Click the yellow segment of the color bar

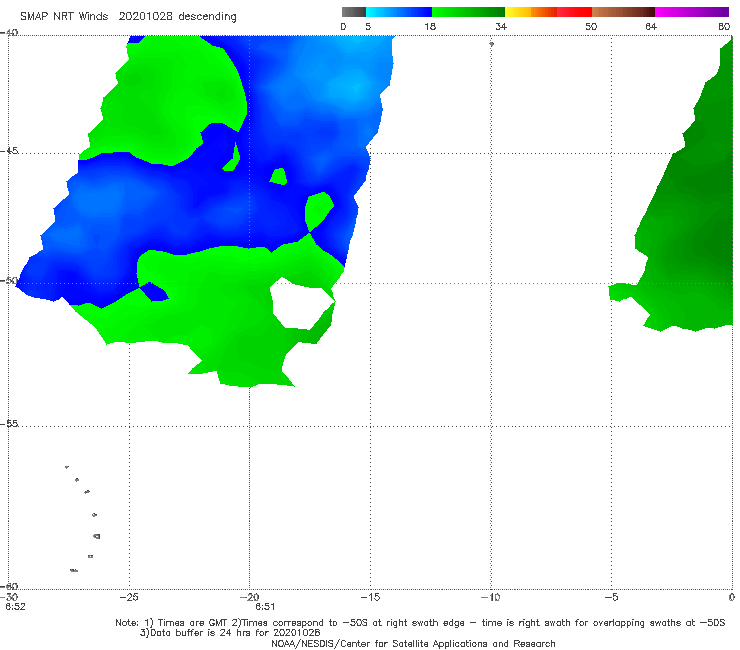[518, 12]
